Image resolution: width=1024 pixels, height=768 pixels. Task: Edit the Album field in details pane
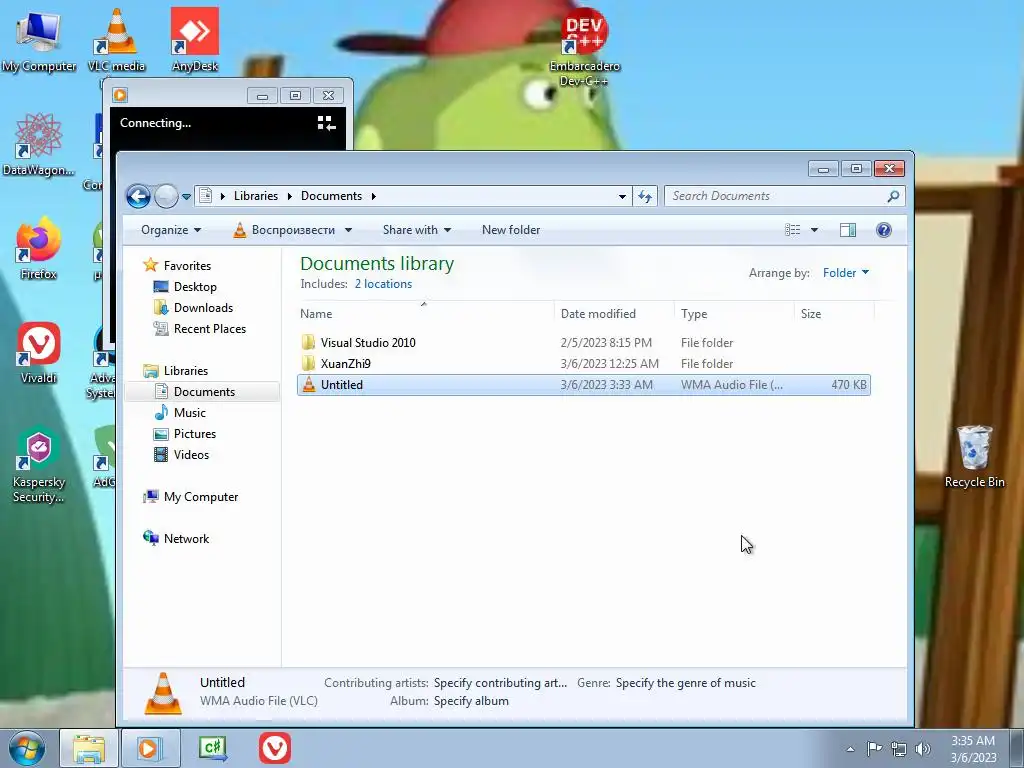[x=471, y=701]
